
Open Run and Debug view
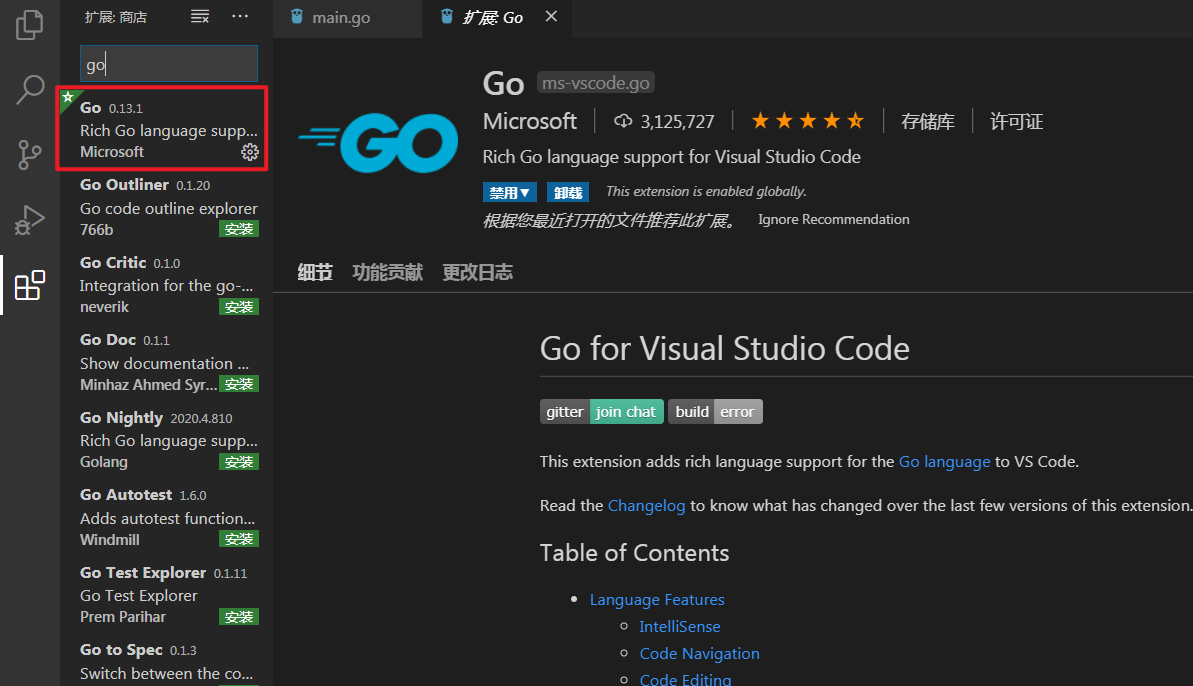coord(30,220)
